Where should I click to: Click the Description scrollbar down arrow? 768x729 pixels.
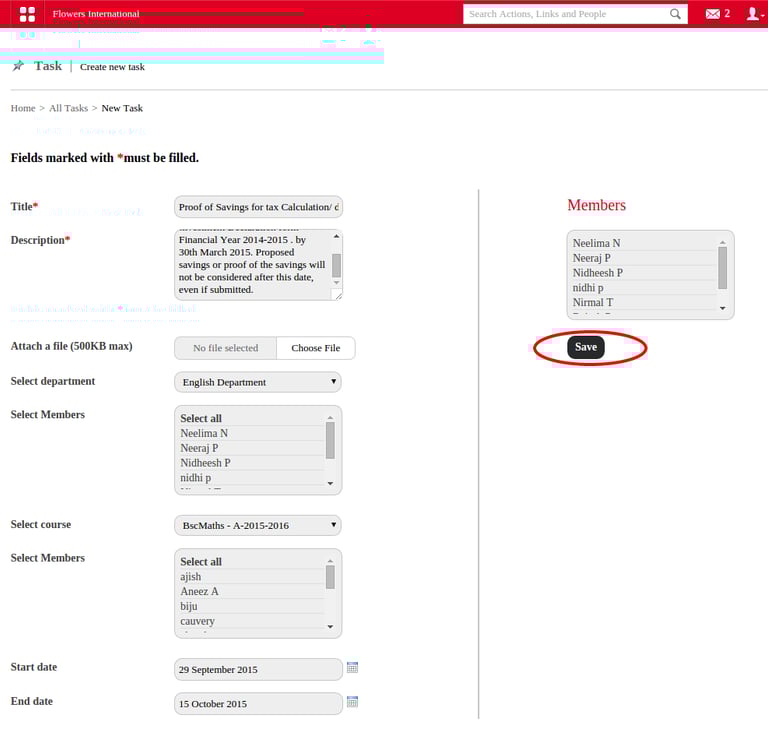click(336, 283)
